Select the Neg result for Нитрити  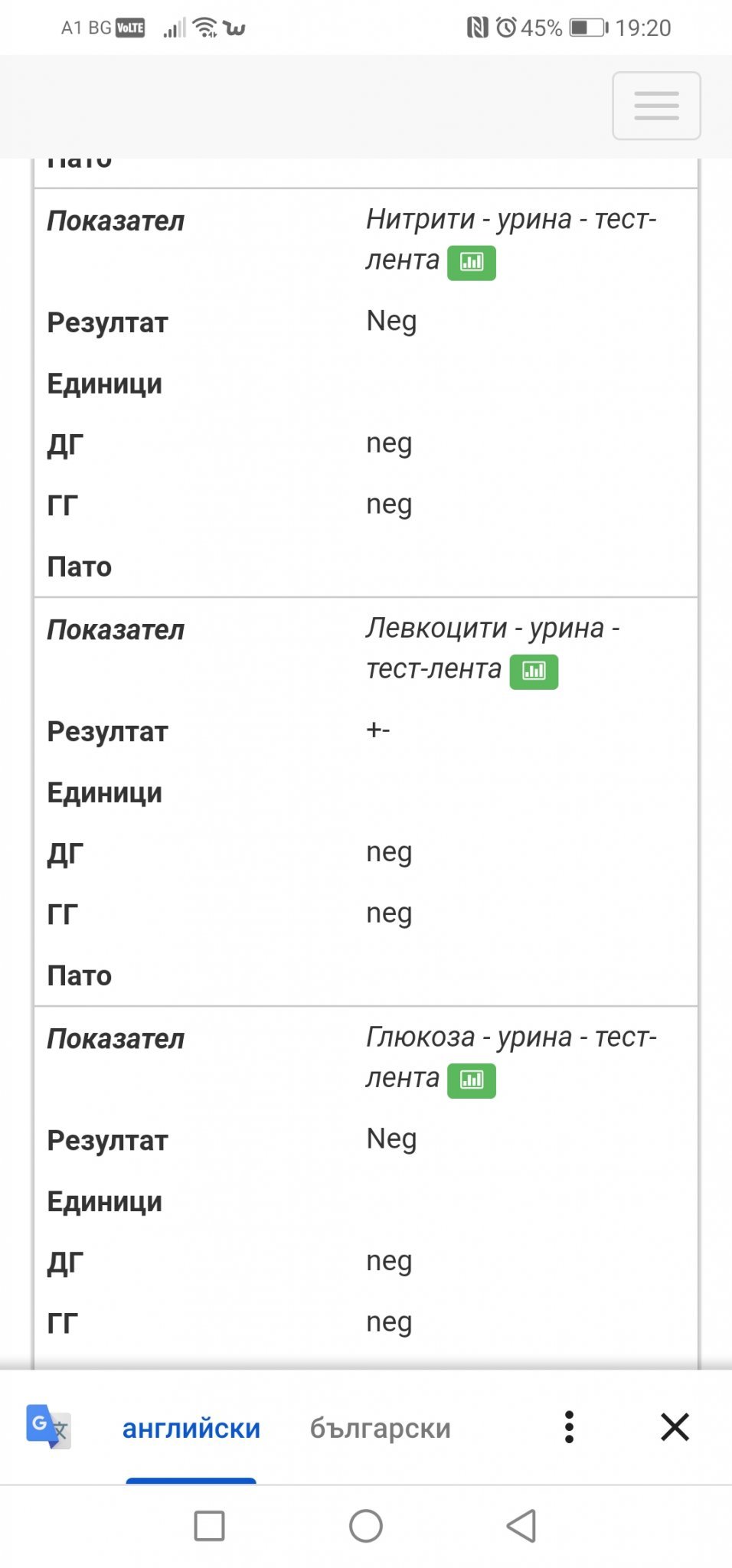point(391,322)
